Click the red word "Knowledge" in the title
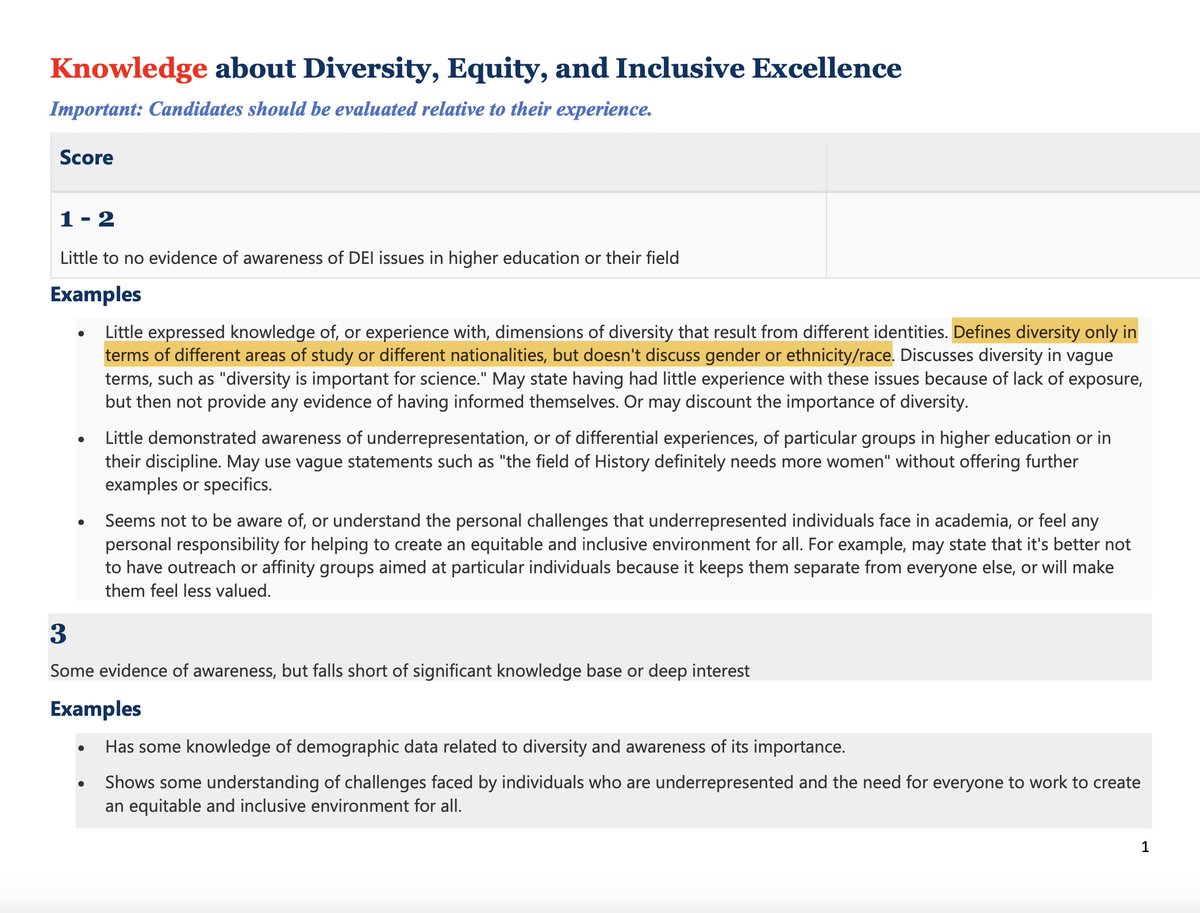This screenshot has width=1200, height=913. point(129,68)
